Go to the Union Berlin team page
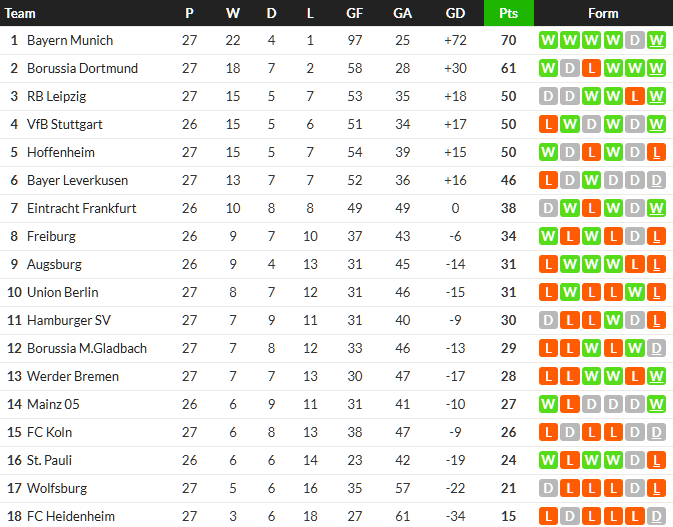This screenshot has width=673, height=527. tap(62, 293)
